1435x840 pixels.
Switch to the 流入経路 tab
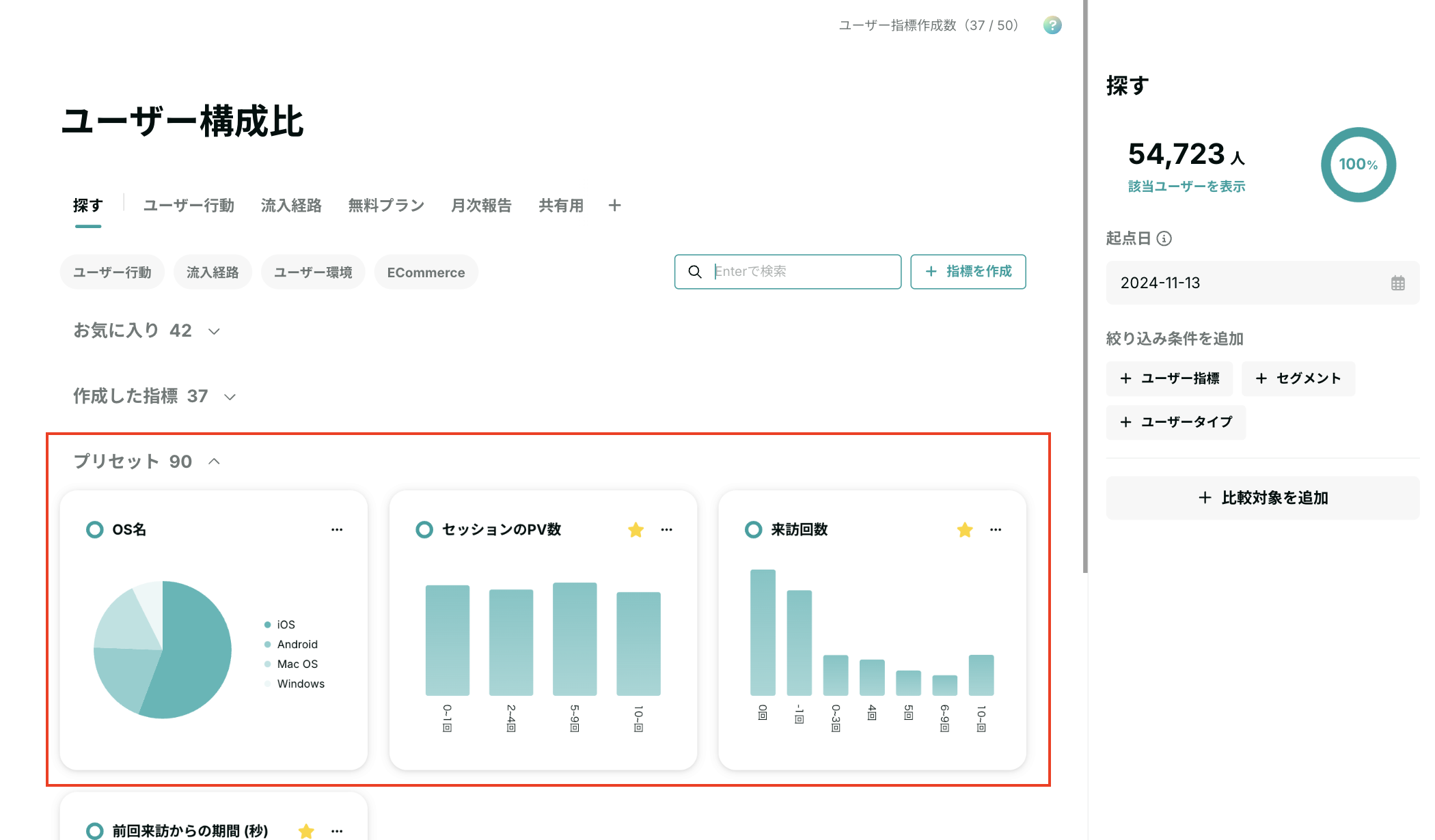(291, 206)
